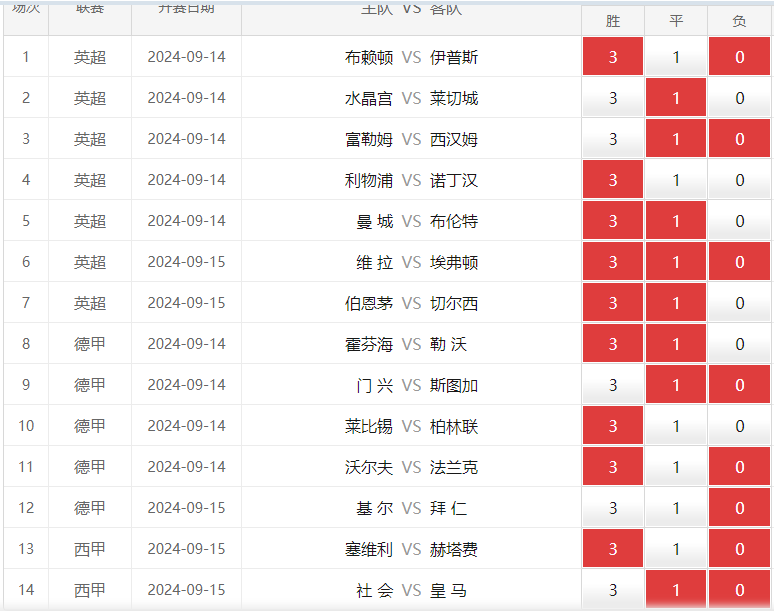Deselect win (3) for 维拉 VS 埃弗顿
The width and height of the screenshot is (774, 611).
pos(613,261)
